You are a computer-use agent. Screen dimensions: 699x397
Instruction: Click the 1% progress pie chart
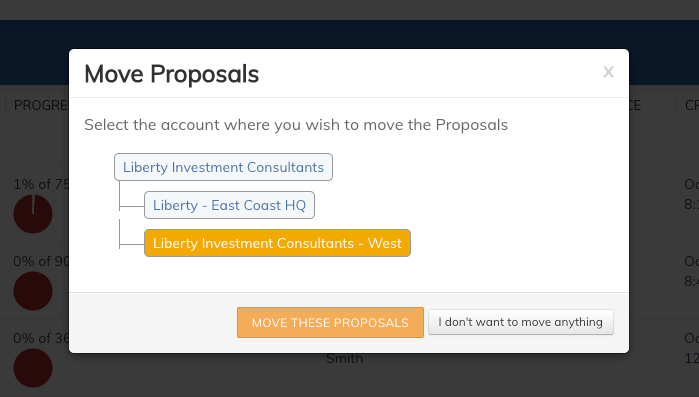(33, 214)
